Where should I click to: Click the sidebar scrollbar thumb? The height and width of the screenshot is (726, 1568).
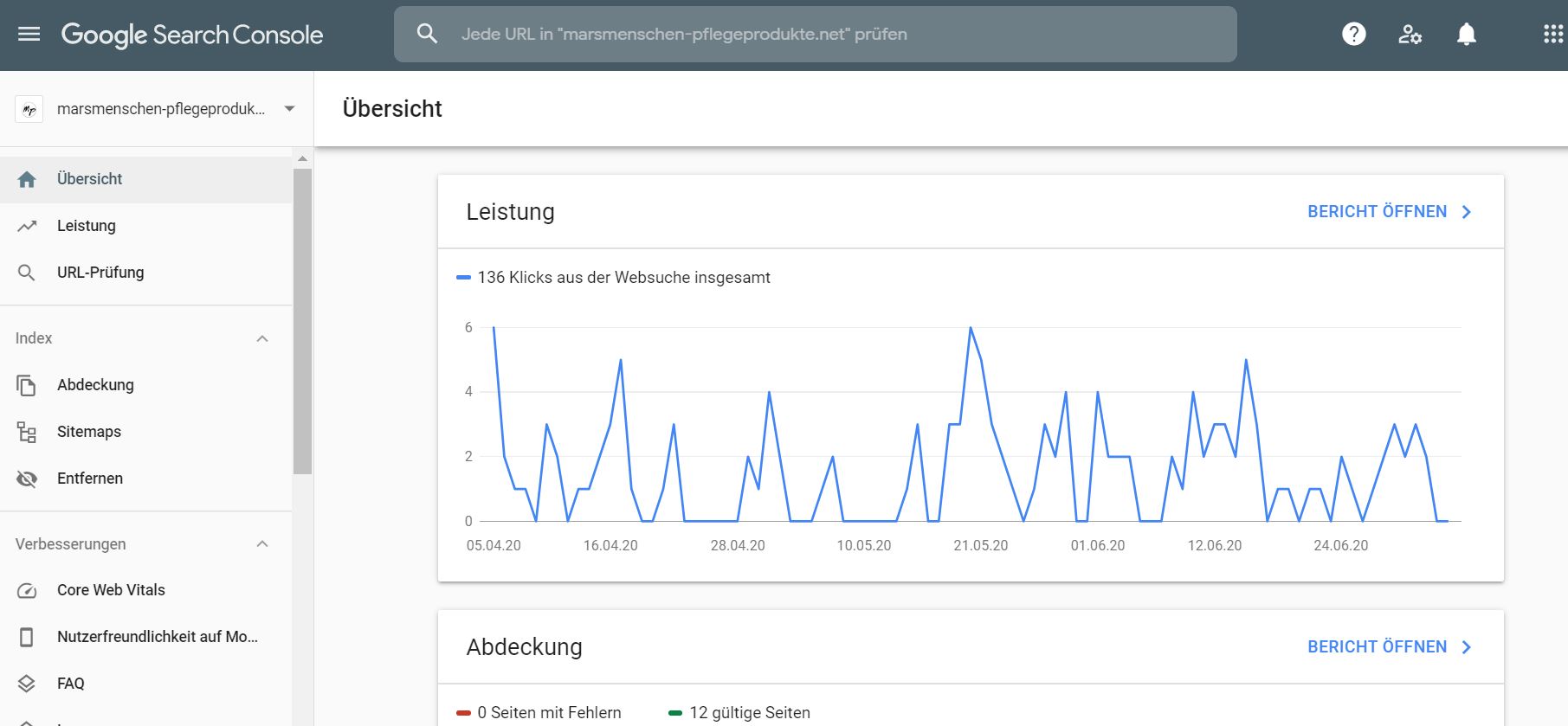coord(302,321)
